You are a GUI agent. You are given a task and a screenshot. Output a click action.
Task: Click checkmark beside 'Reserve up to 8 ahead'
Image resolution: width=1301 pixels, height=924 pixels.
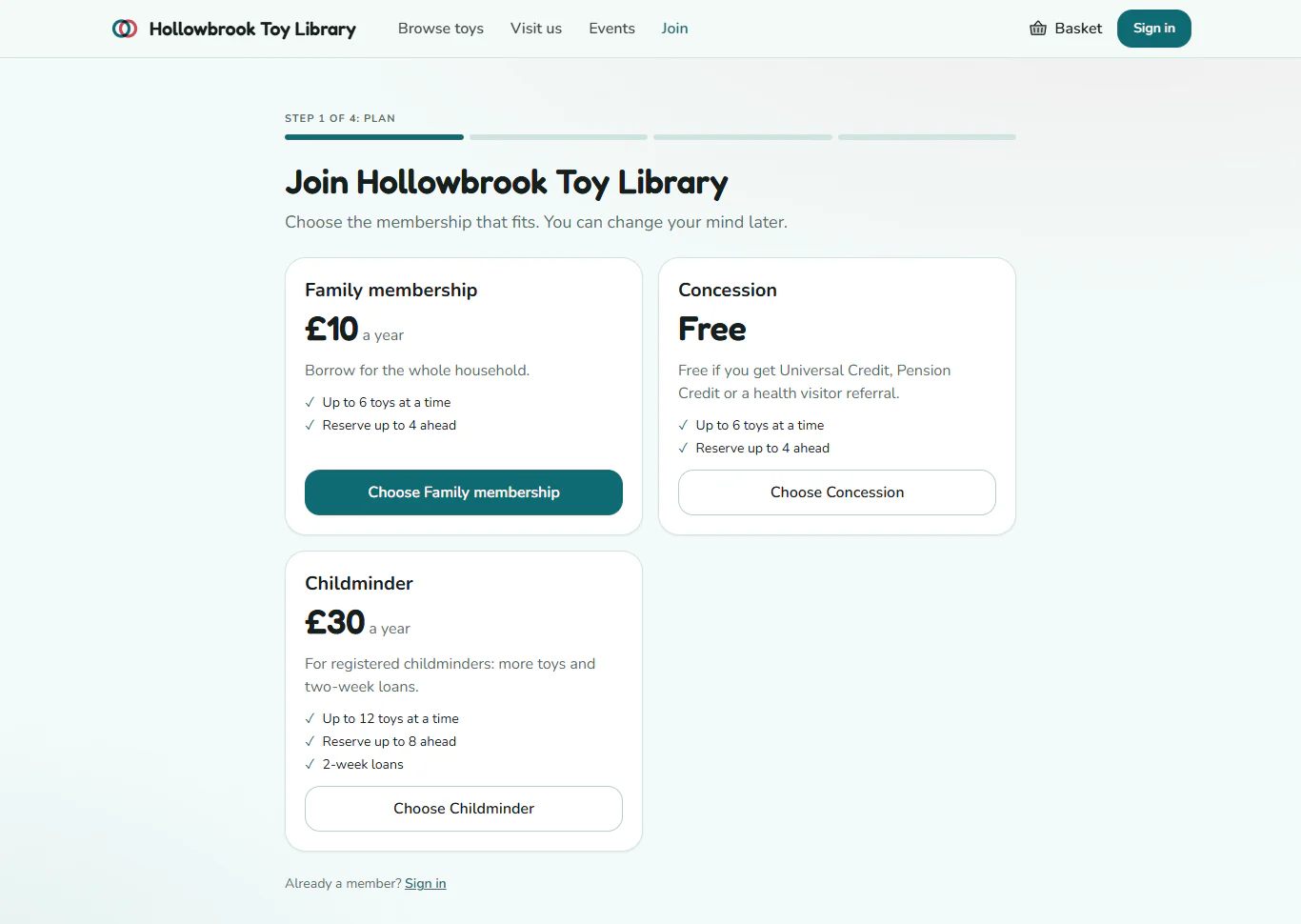coord(310,742)
